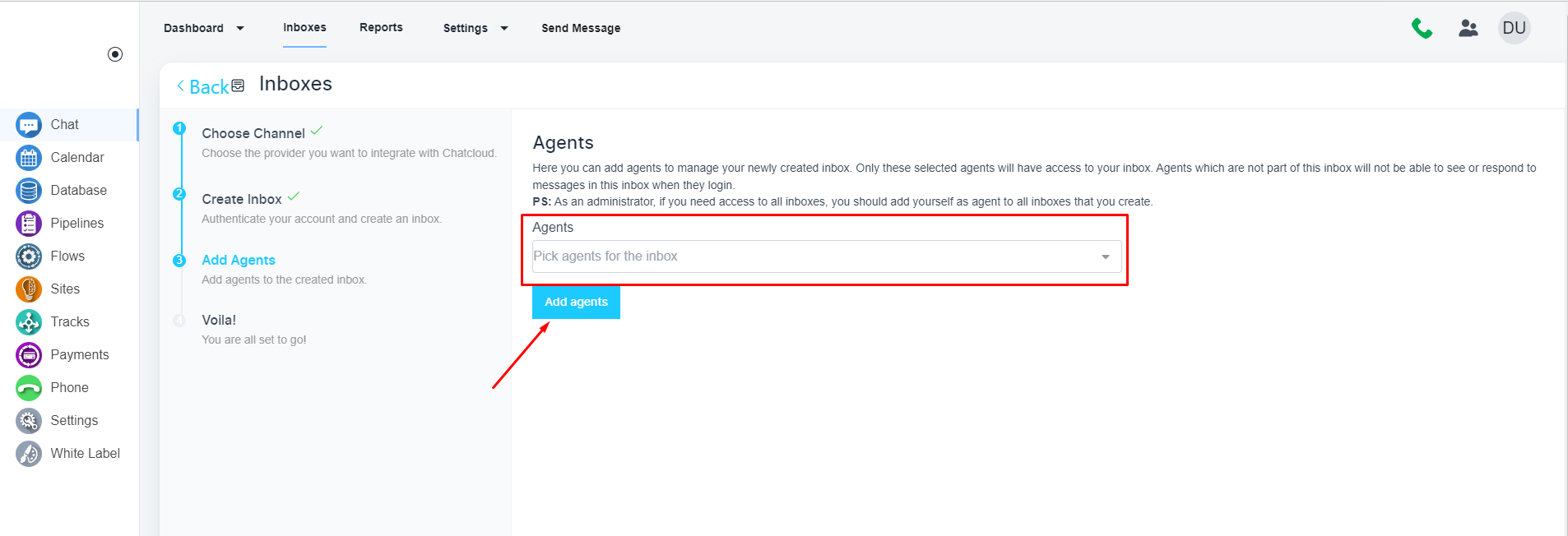Click the Database sidebar icon
Viewport: 1568px width, 536px height.
pos(29,191)
